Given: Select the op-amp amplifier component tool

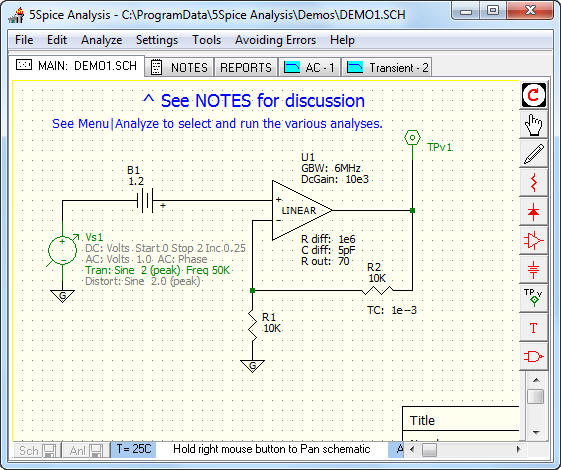Looking at the screenshot, I should (x=533, y=240).
